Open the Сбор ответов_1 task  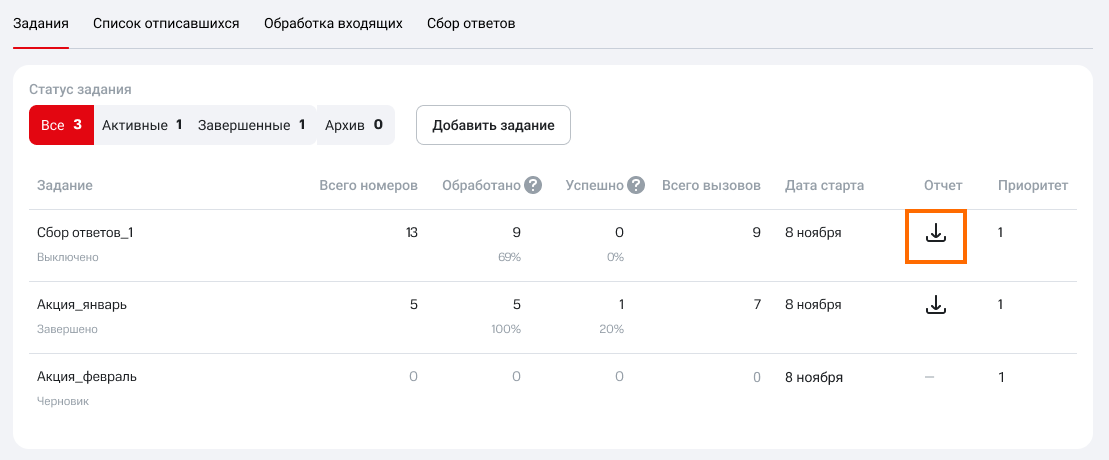85,233
